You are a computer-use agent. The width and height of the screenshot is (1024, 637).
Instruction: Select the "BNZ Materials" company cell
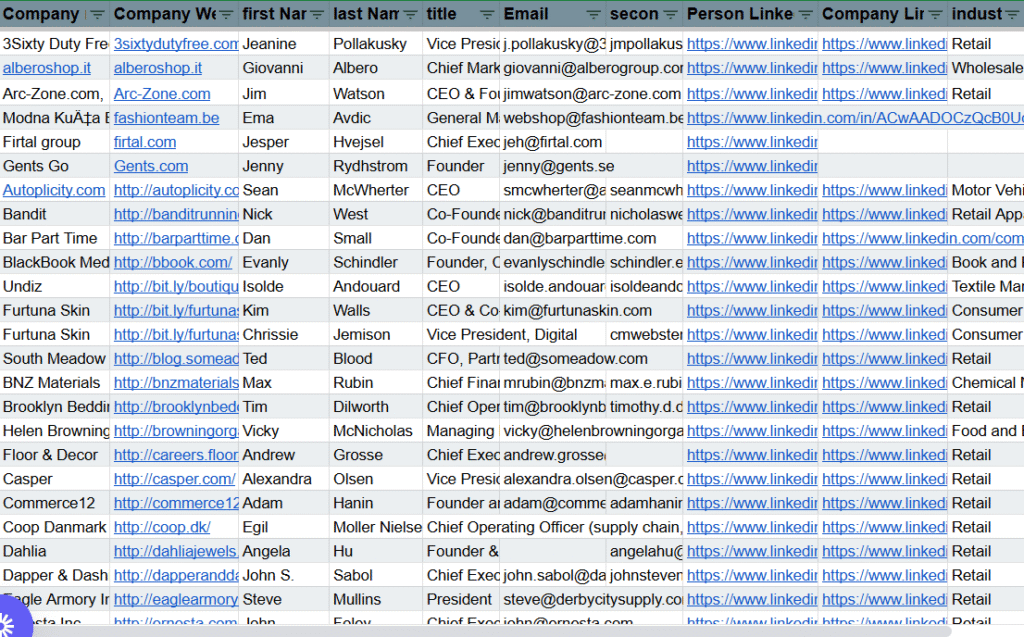(55, 383)
